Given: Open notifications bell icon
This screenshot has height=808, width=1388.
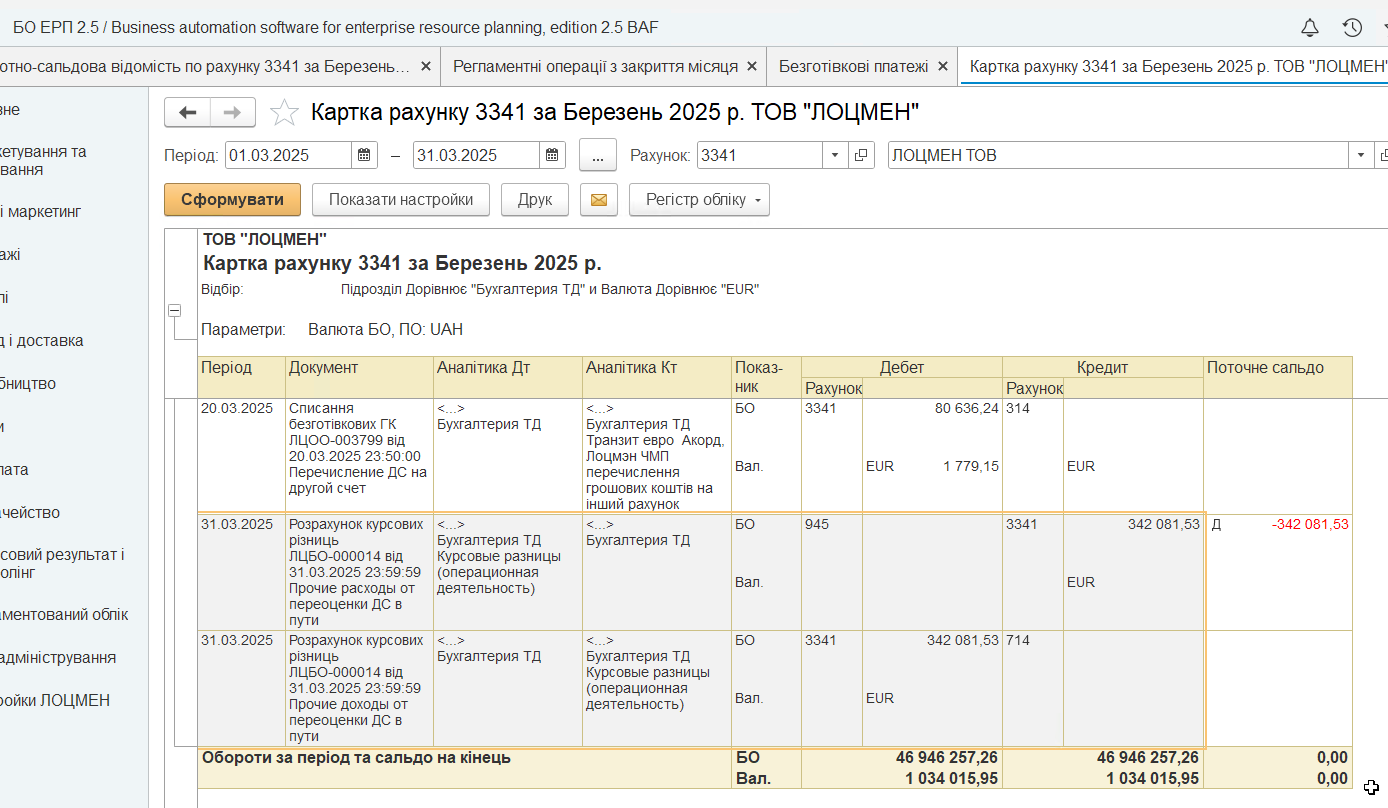Looking at the screenshot, I should (1309, 28).
